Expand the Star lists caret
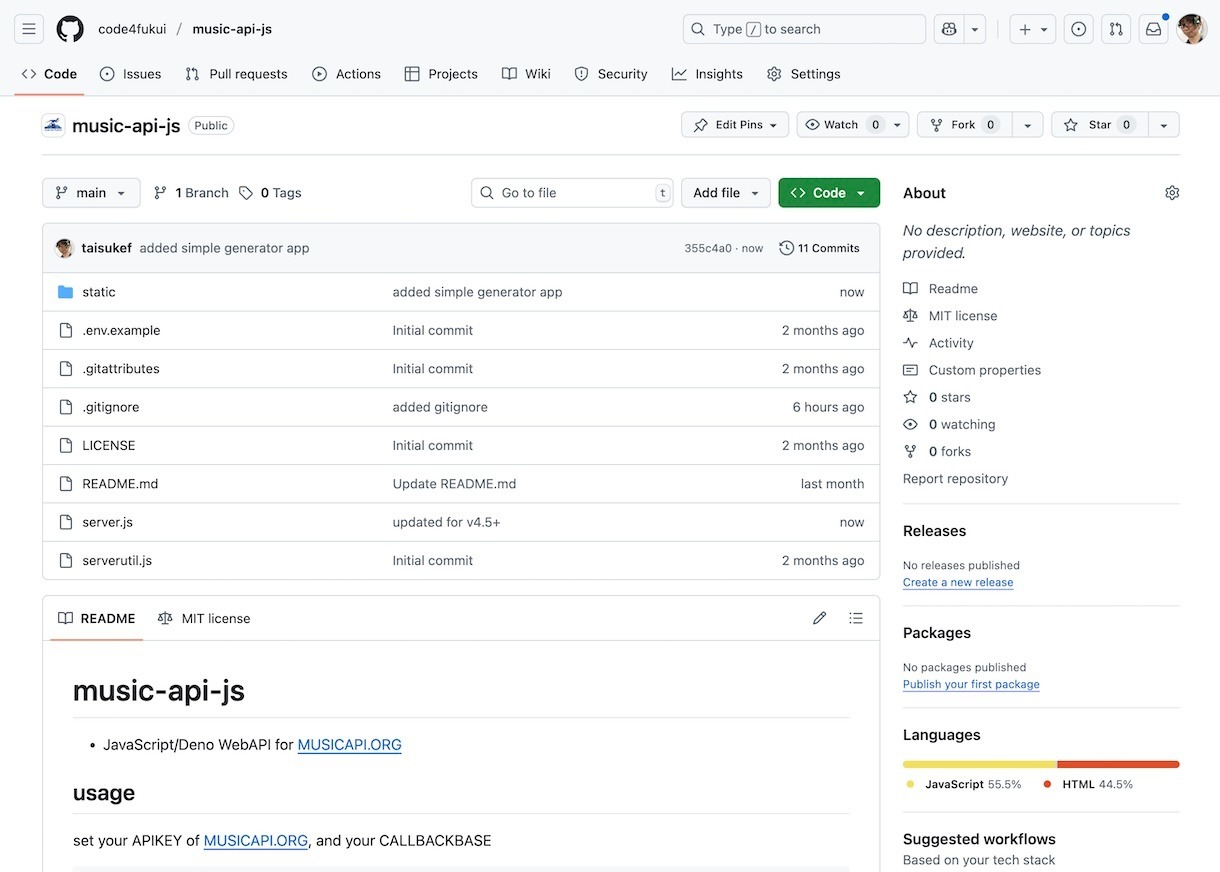Screen dimensions: 1220x872 coord(1163,125)
